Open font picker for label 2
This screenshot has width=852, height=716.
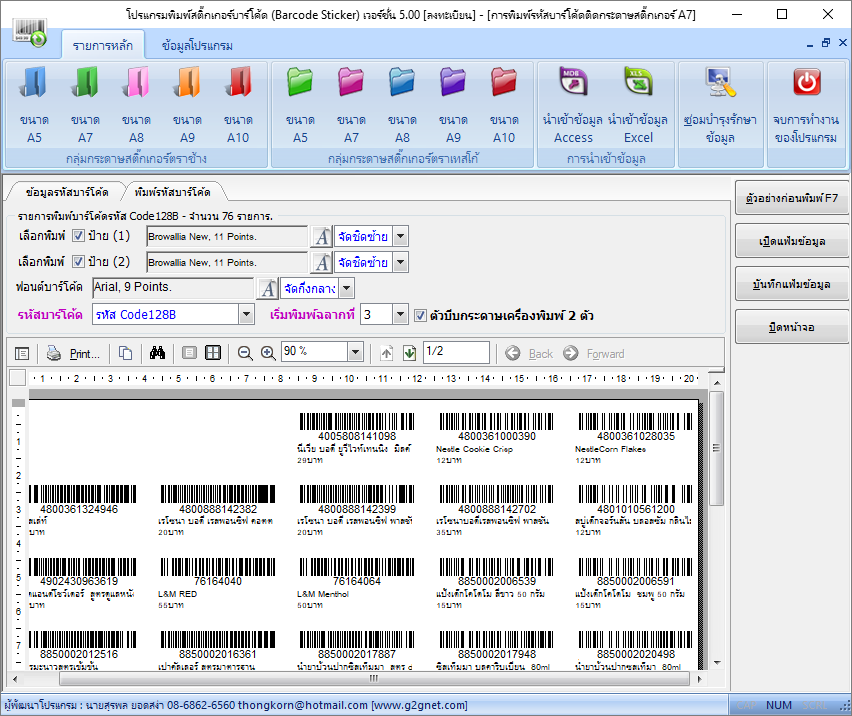point(322,262)
